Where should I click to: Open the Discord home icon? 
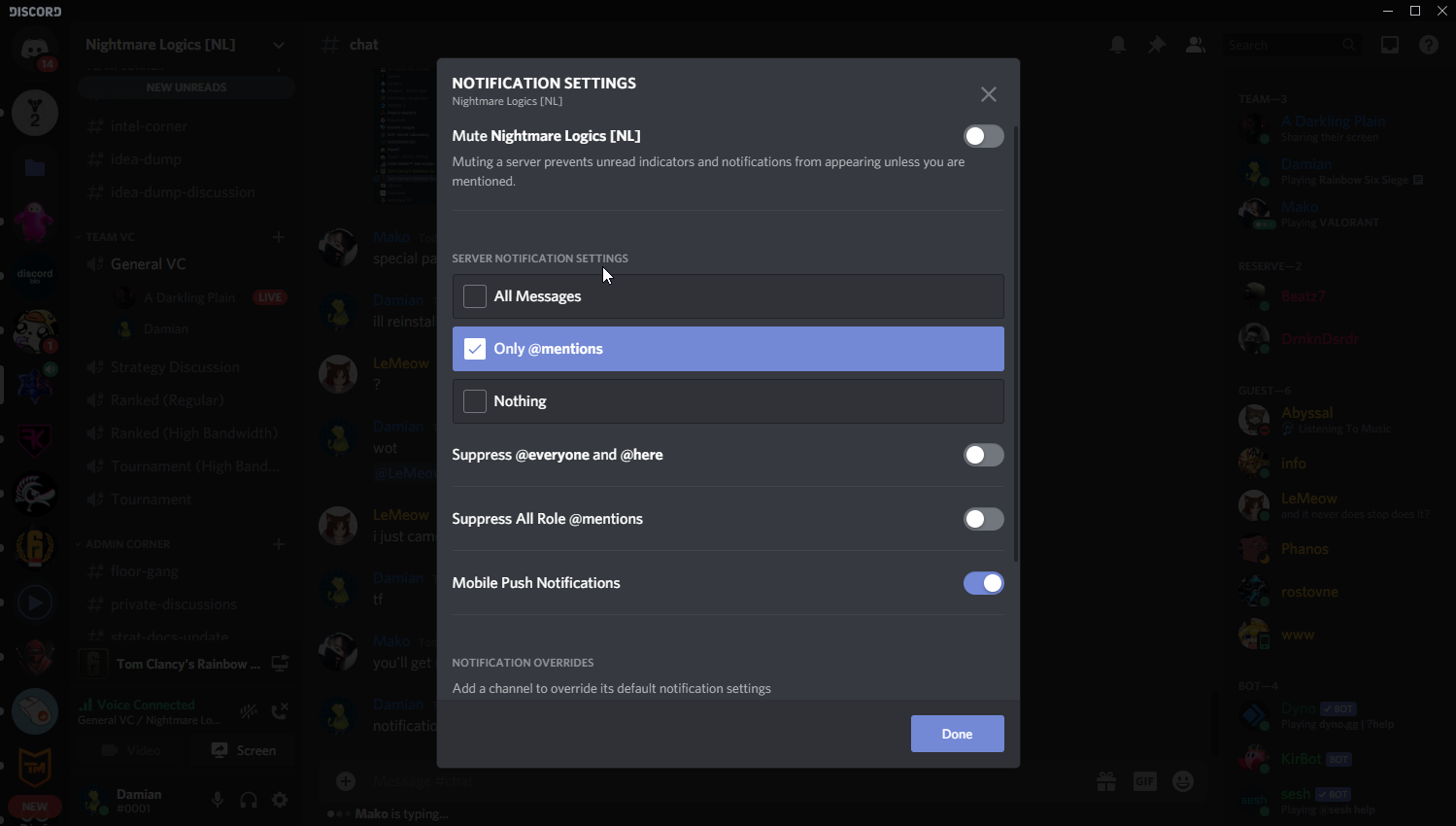click(x=35, y=49)
